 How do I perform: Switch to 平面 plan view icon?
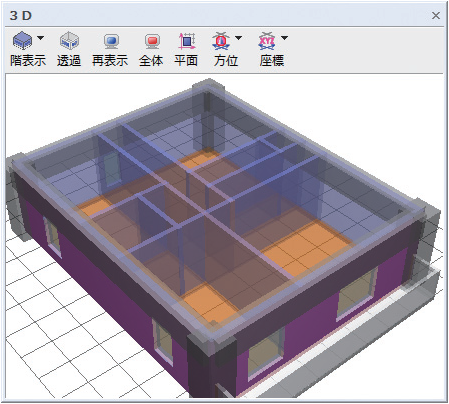[187, 41]
